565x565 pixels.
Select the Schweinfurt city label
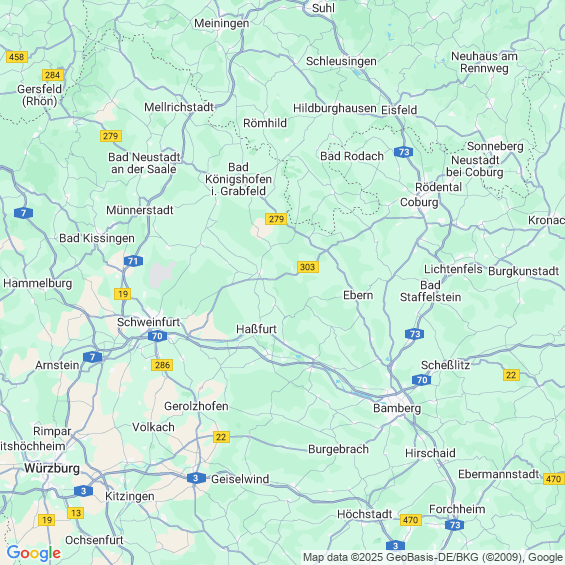(x=148, y=322)
